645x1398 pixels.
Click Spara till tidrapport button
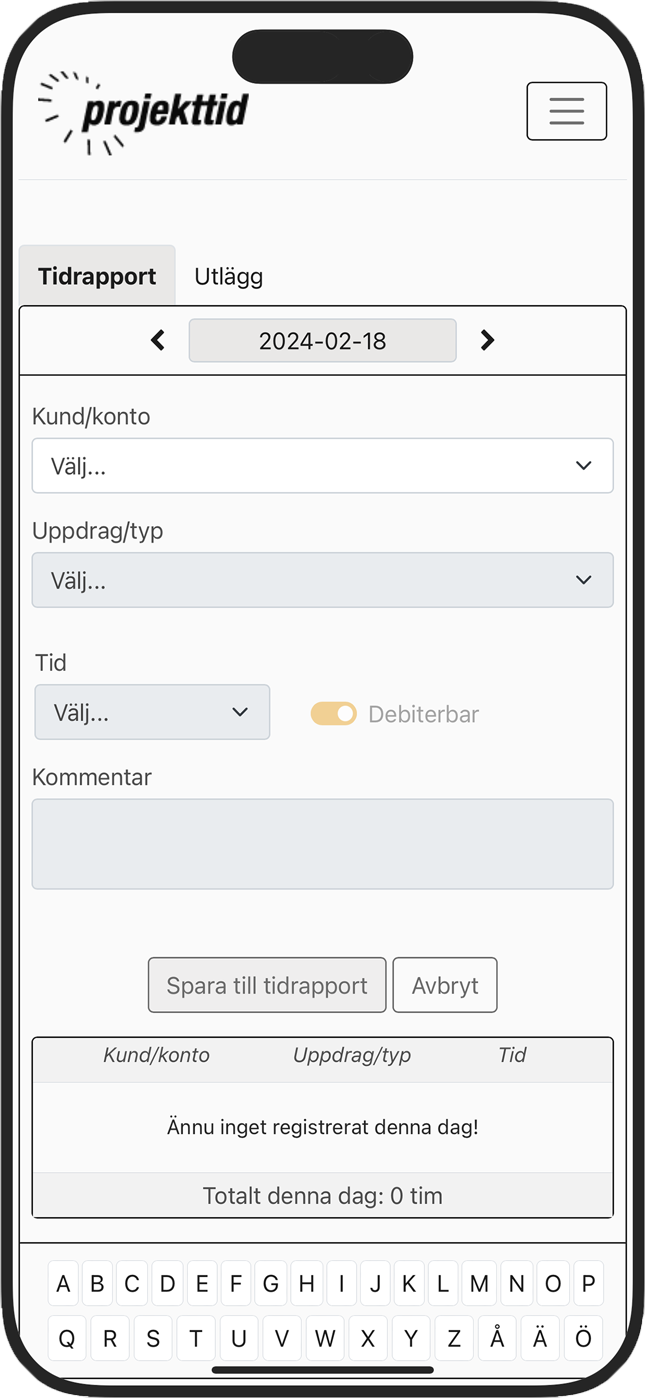pos(267,986)
